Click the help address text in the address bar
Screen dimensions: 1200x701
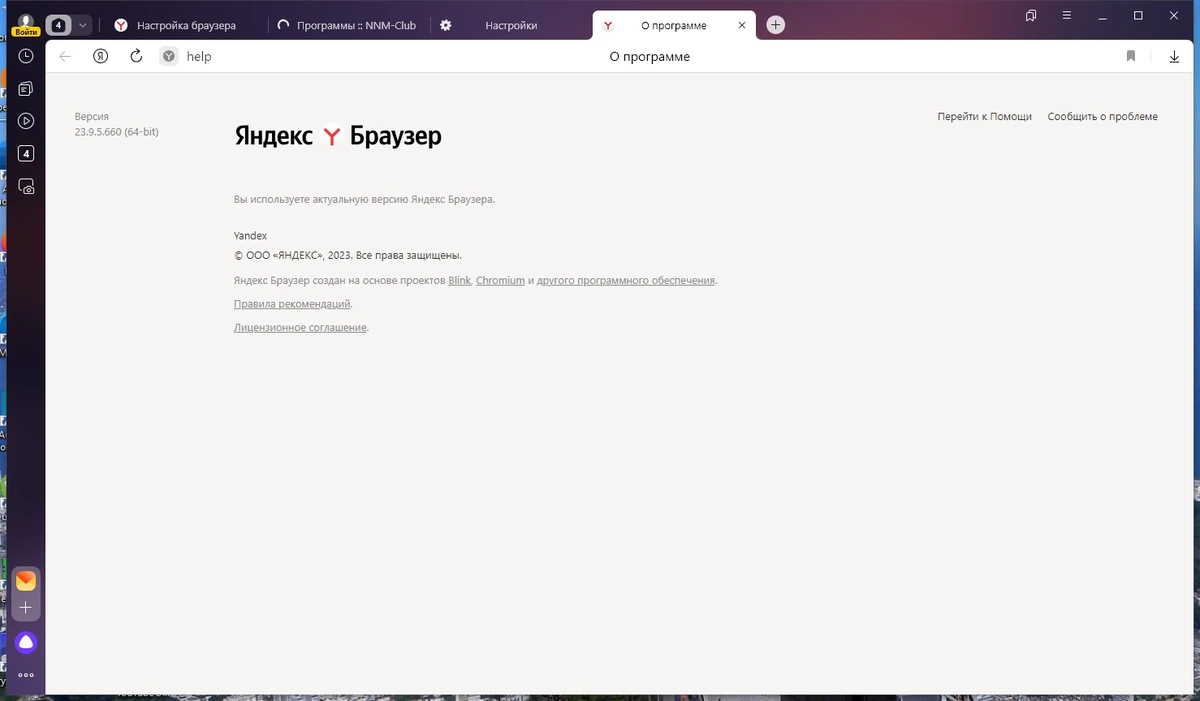click(199, 57)
